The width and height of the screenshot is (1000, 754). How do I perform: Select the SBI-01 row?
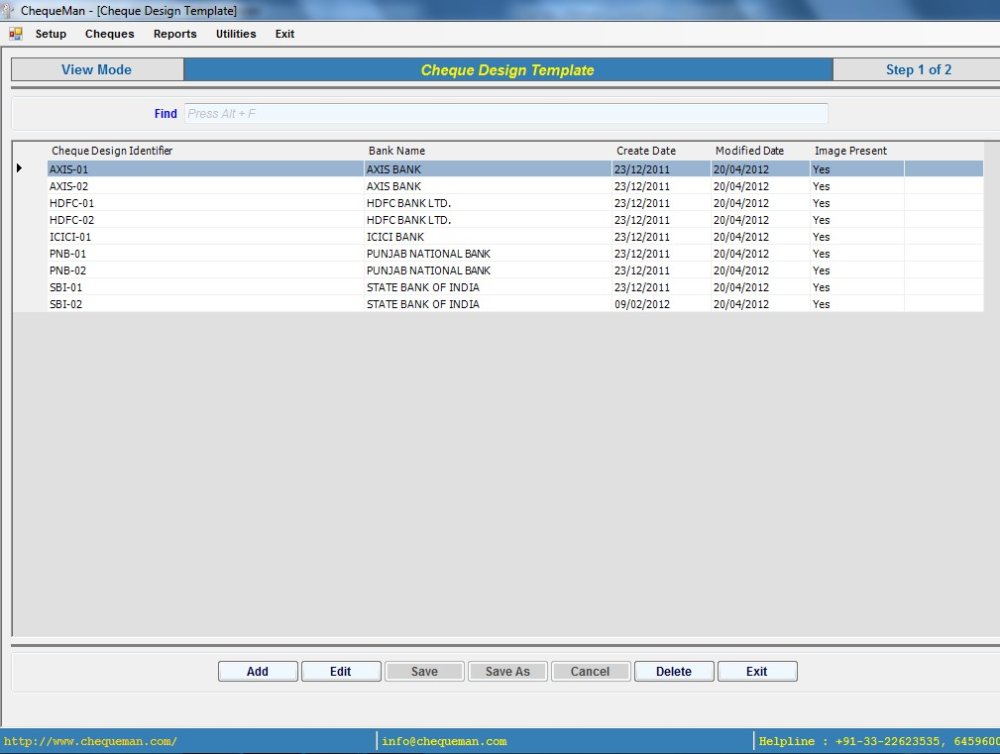(515, 287)
